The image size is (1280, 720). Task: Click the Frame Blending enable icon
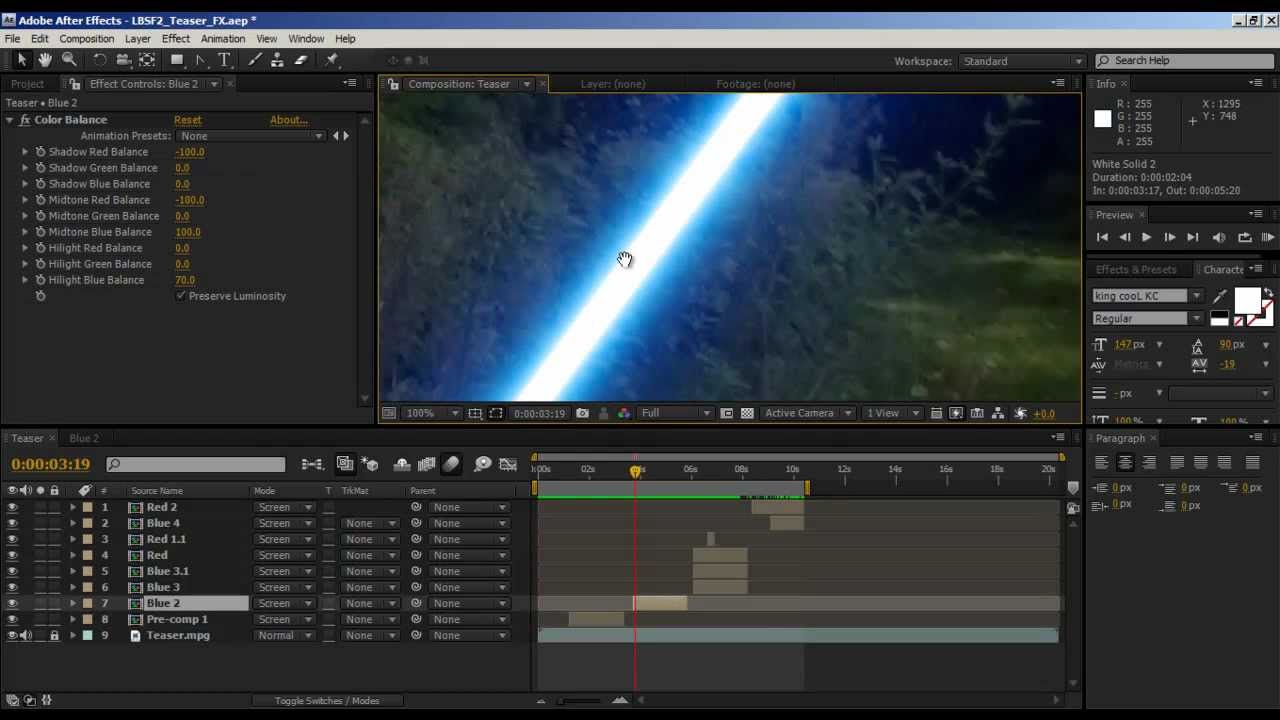[x=426, y=464]
